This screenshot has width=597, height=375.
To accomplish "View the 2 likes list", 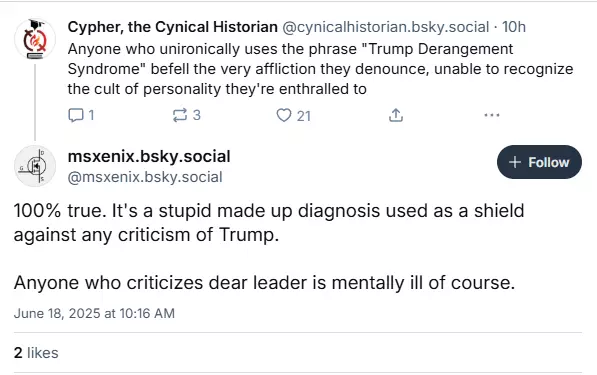I will pyautogui.click(x=36, y=353).
